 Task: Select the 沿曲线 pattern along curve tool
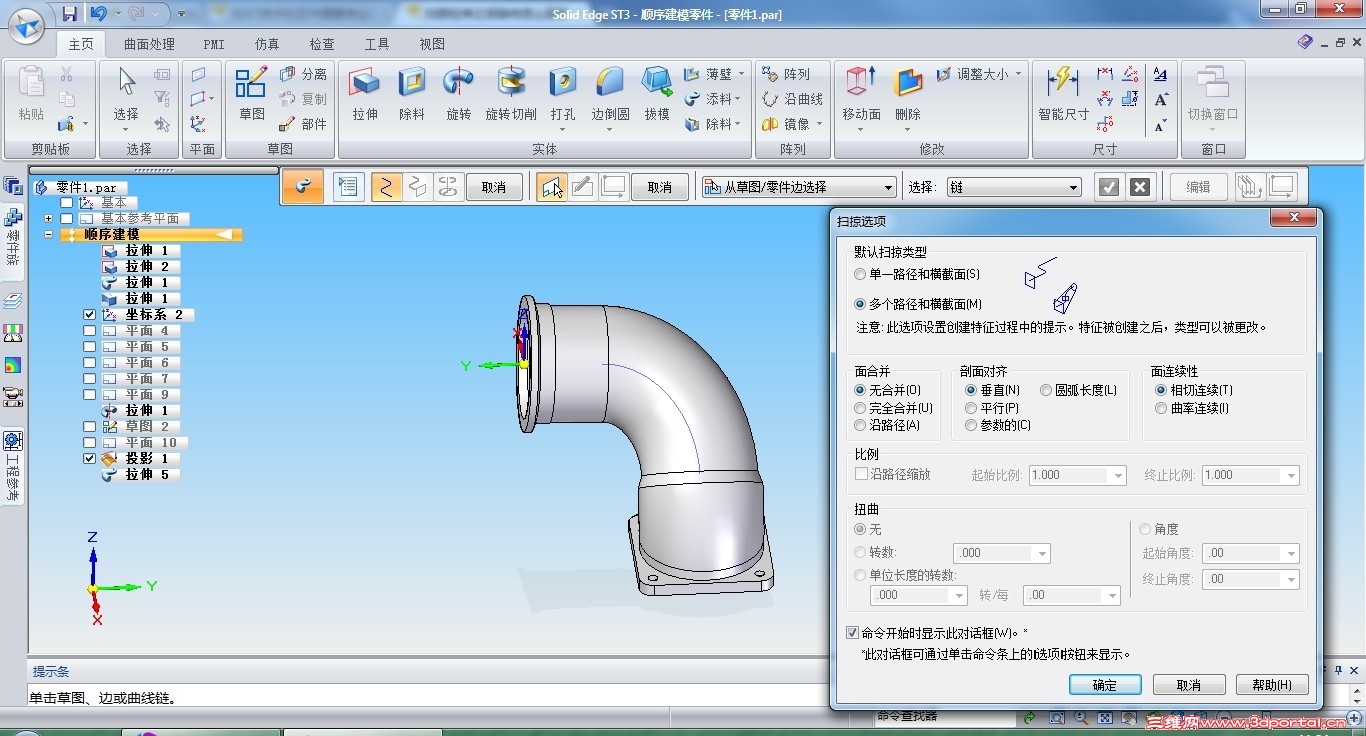[792, 99]
